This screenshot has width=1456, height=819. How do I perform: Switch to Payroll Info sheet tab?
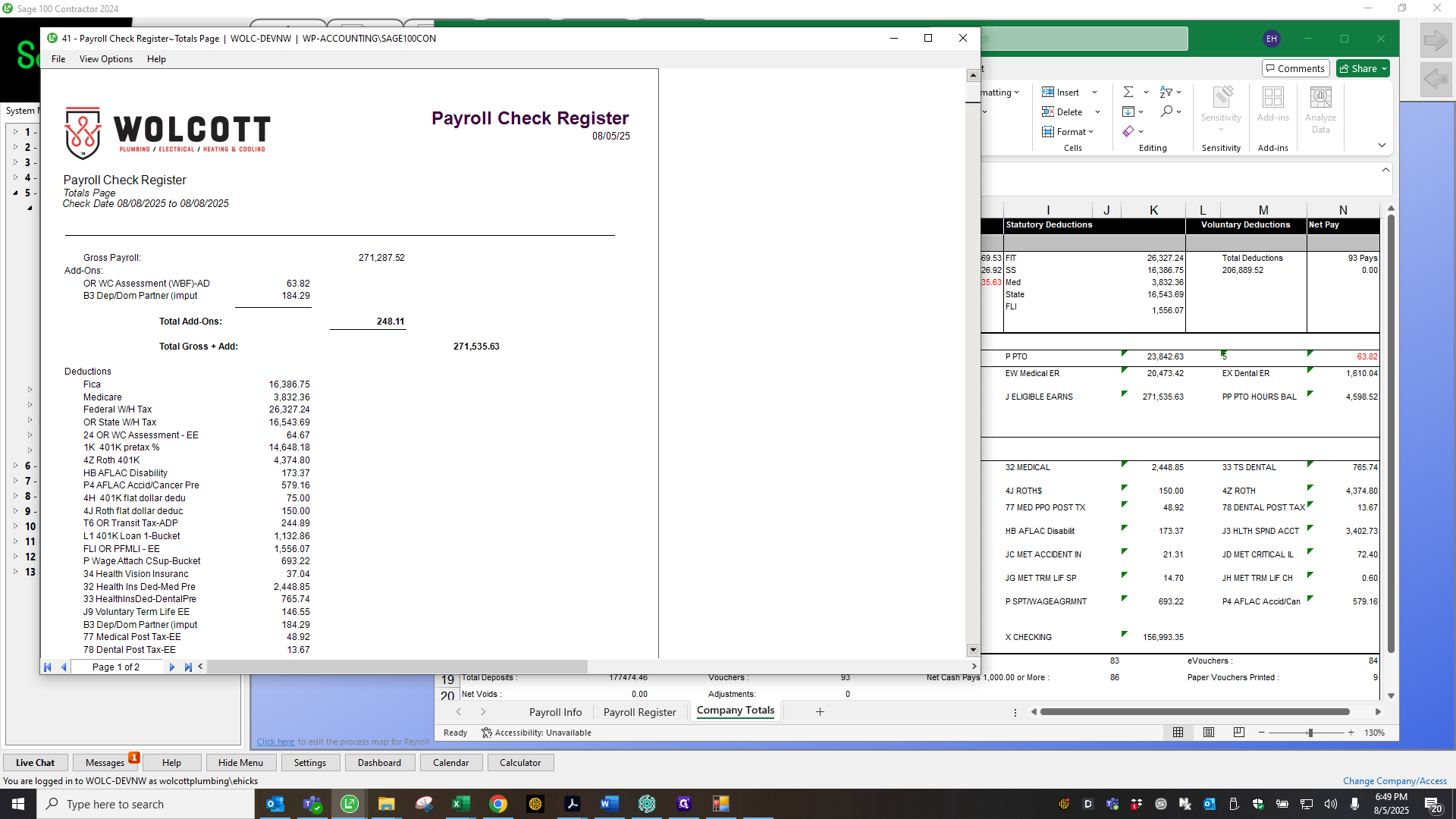pyautogui.click(x=556, y=712)
